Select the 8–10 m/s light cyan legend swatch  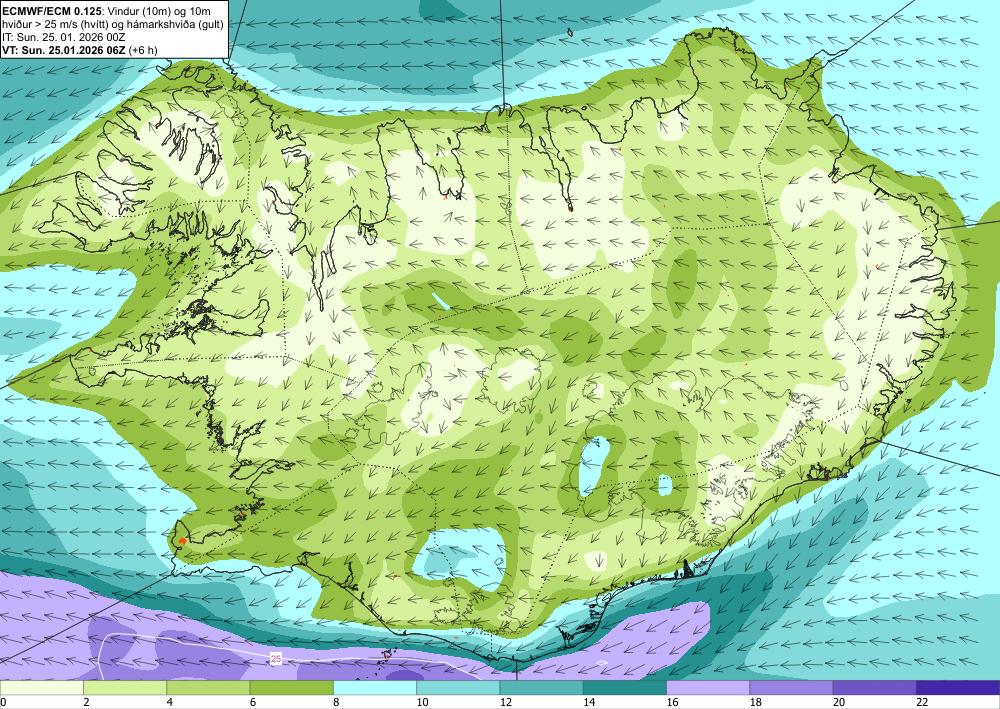tap(375, 688)
